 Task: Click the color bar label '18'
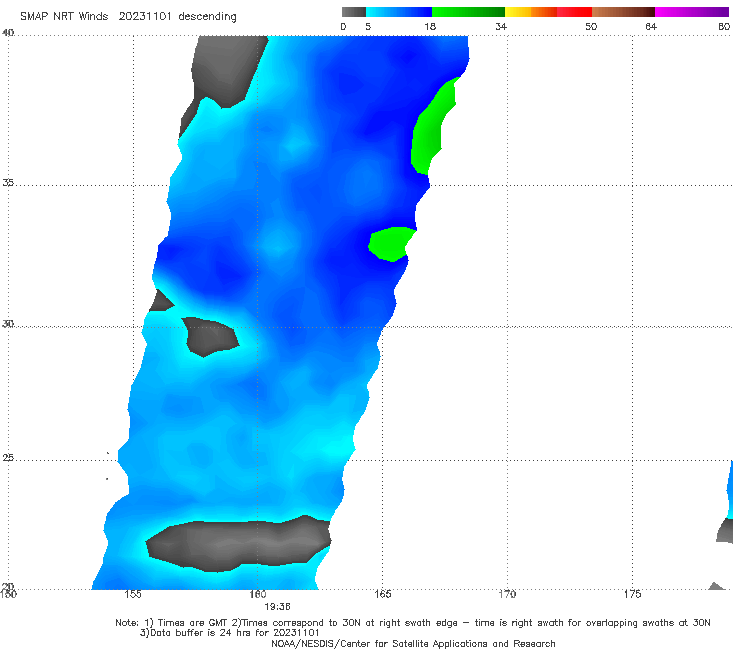coord(430,26)
